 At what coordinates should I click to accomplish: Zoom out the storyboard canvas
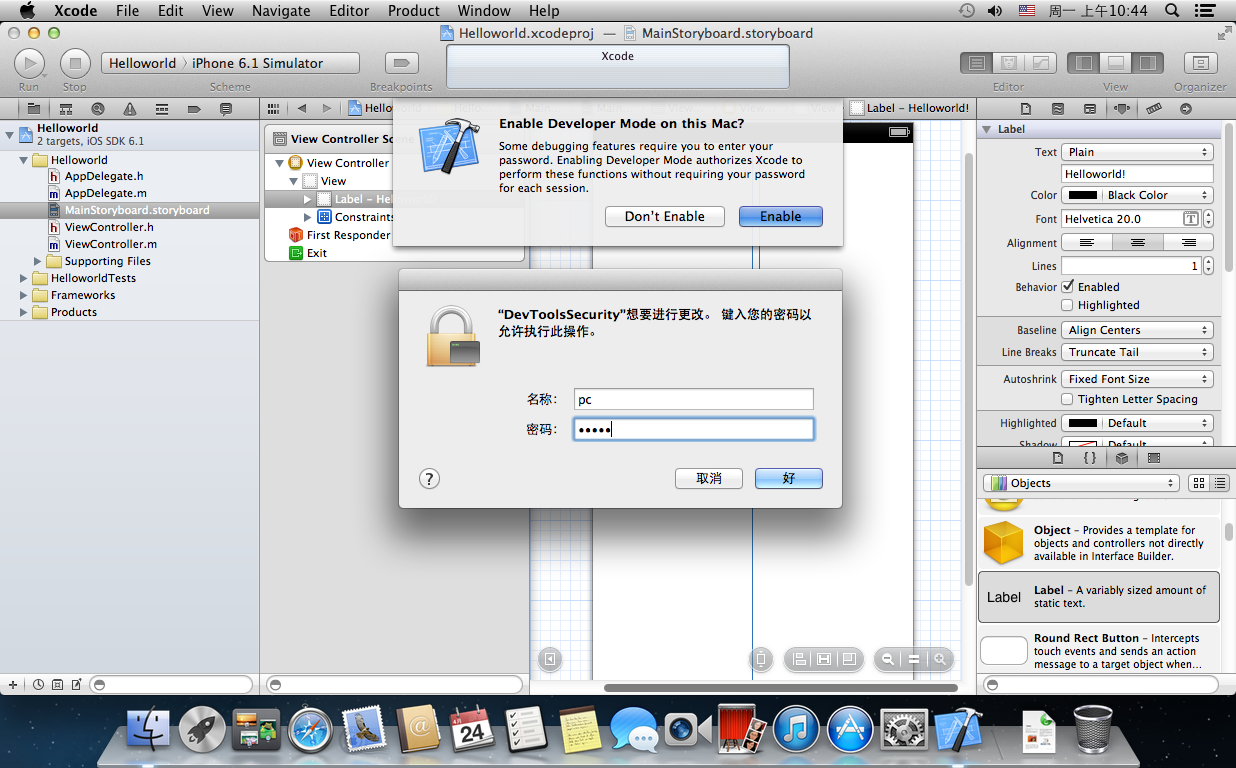[887, 659]
